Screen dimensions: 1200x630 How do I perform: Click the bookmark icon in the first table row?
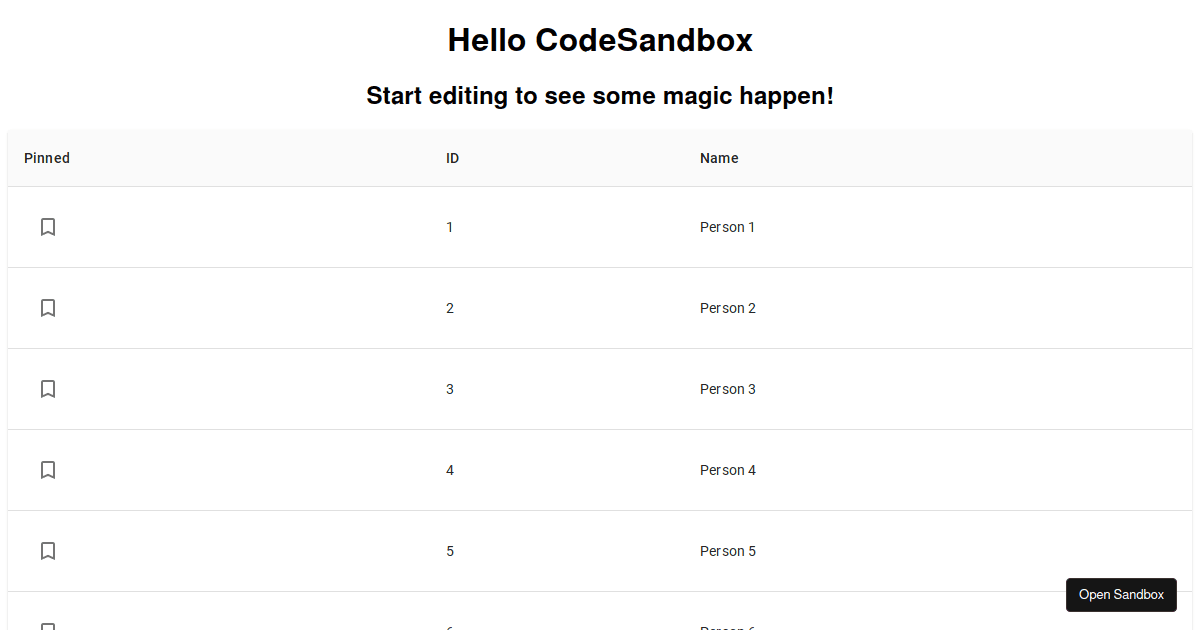[48, 227]
